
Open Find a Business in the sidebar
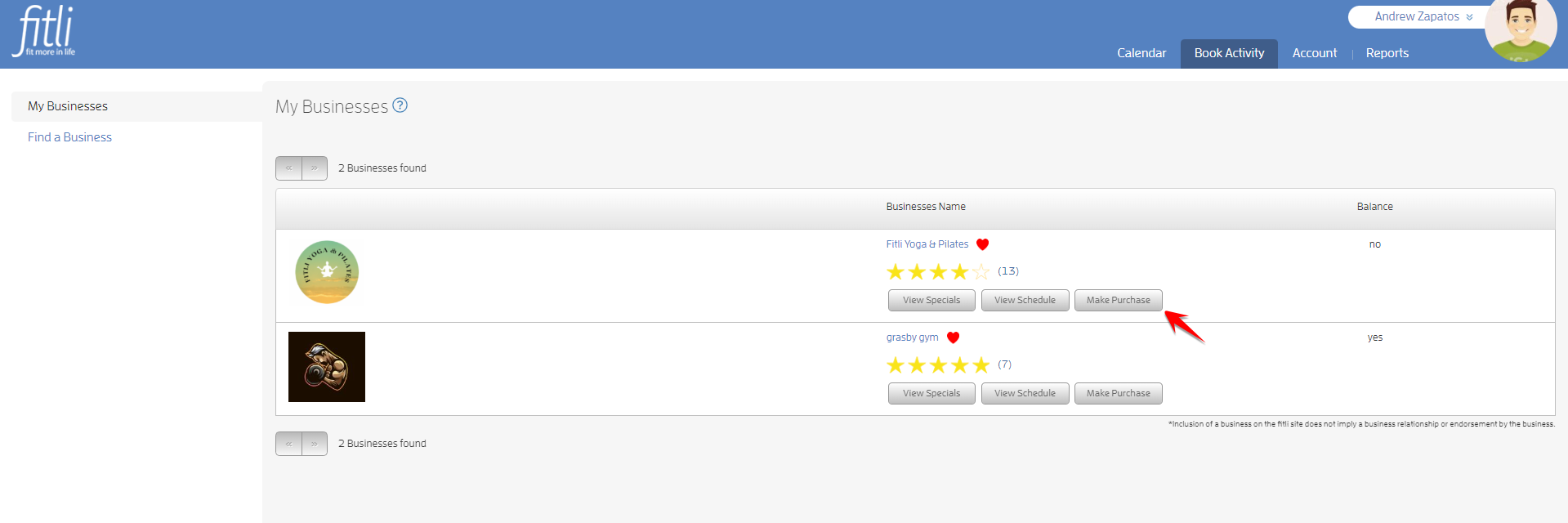(x=69, y=137)
